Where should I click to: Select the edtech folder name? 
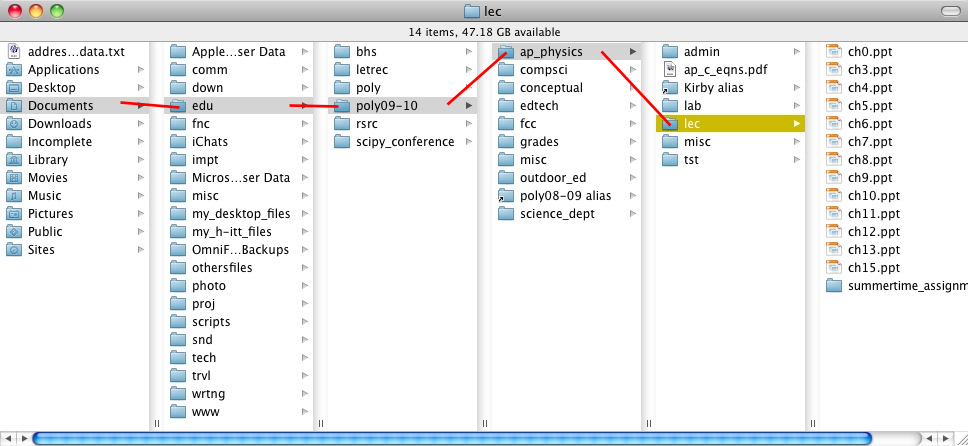539,106
